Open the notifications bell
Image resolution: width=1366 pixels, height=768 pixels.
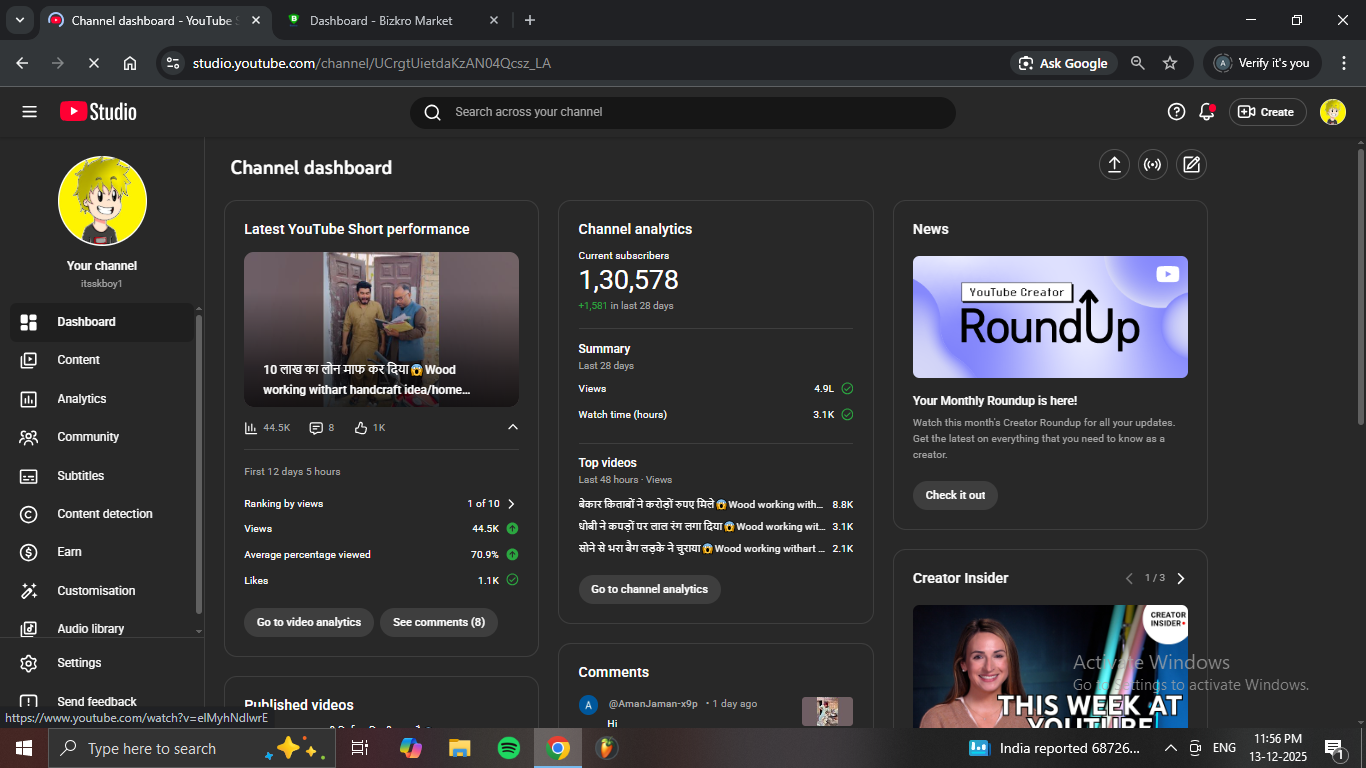[x=1206, y=112]
